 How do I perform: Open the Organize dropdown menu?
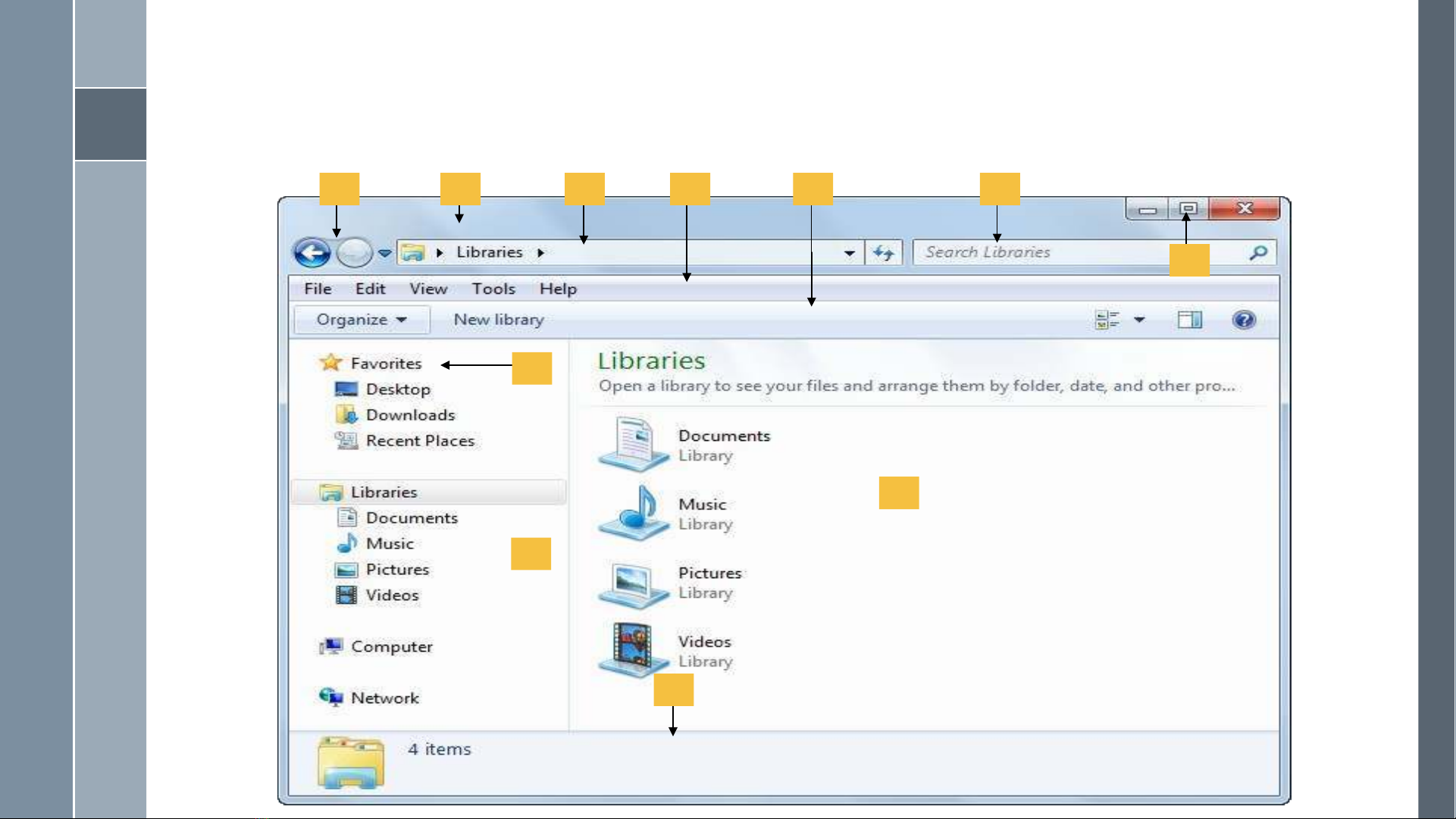coord(362,320)
